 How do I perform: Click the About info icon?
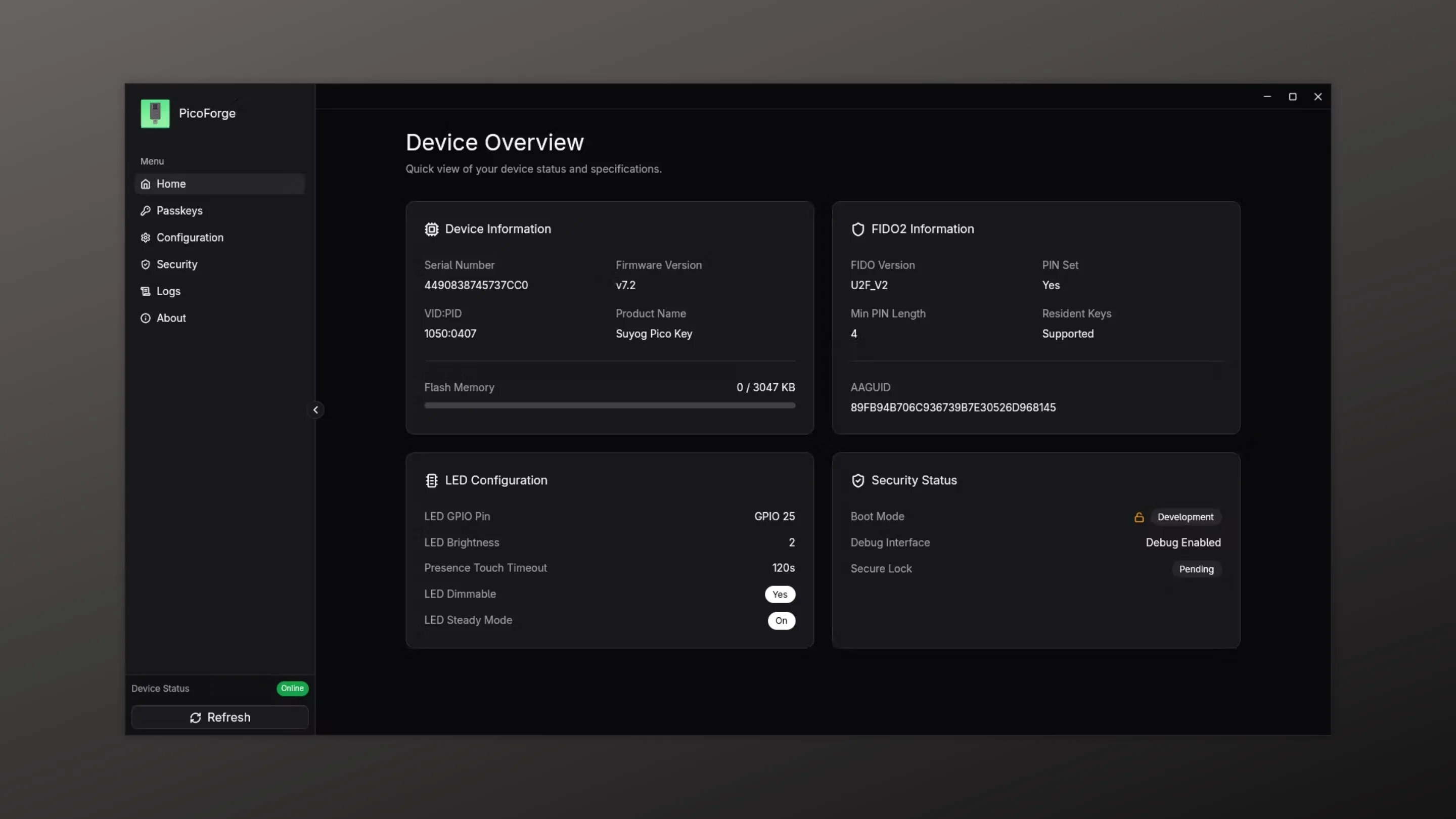tap(145, 317)
